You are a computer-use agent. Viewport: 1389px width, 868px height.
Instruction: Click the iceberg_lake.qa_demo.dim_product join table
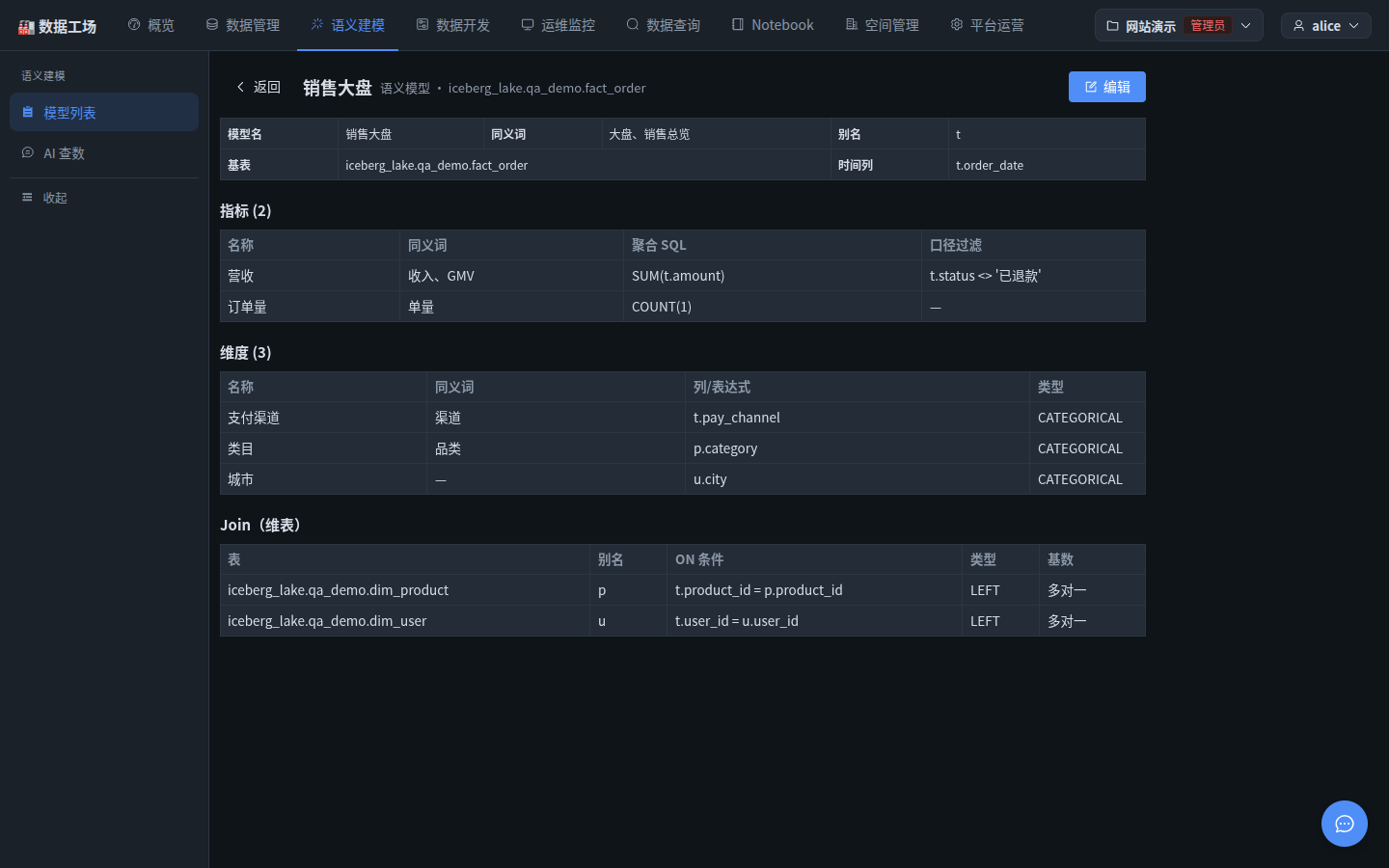click(339, 590)
